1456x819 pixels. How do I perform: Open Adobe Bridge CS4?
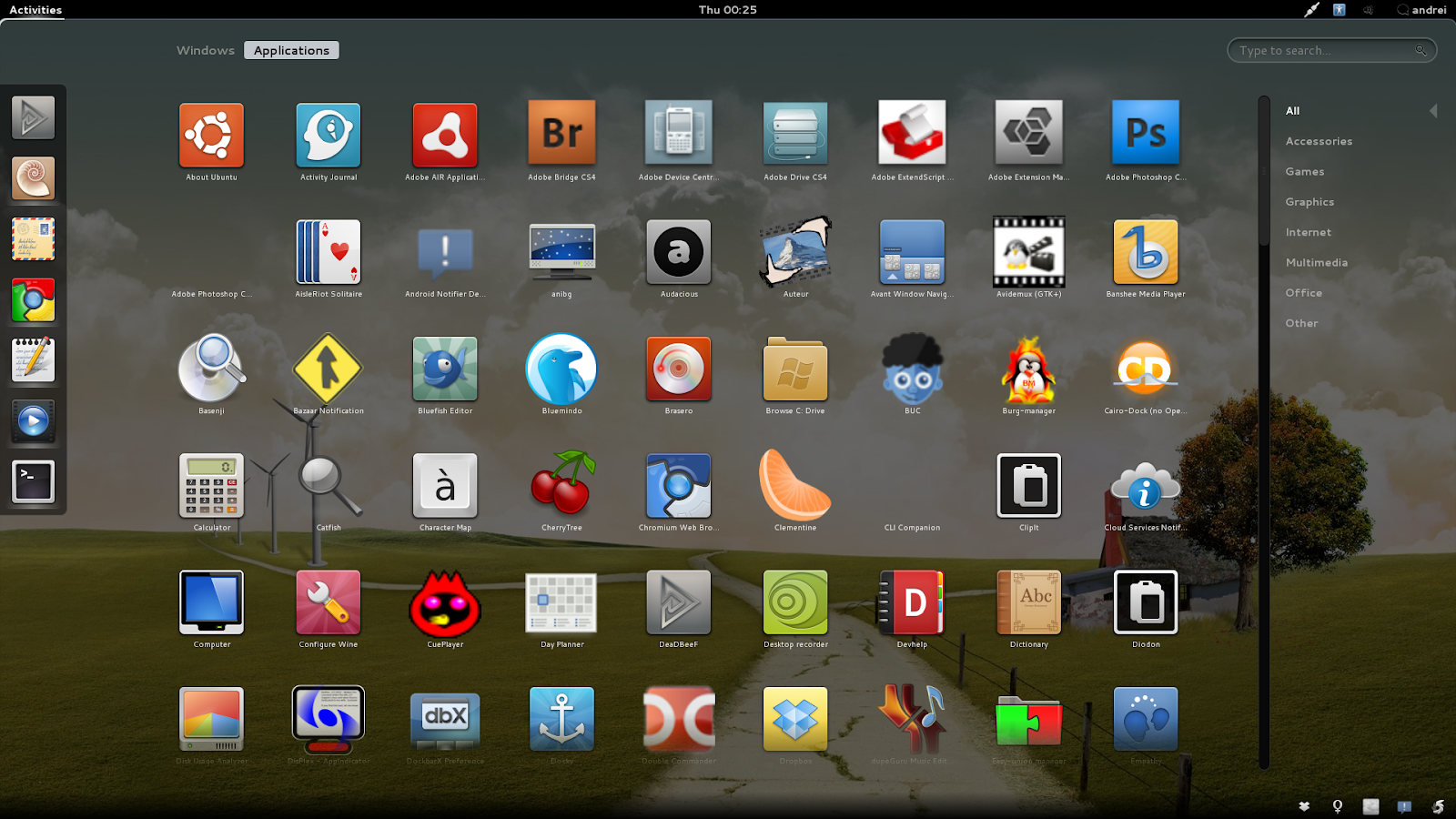[x=561, y=133]
